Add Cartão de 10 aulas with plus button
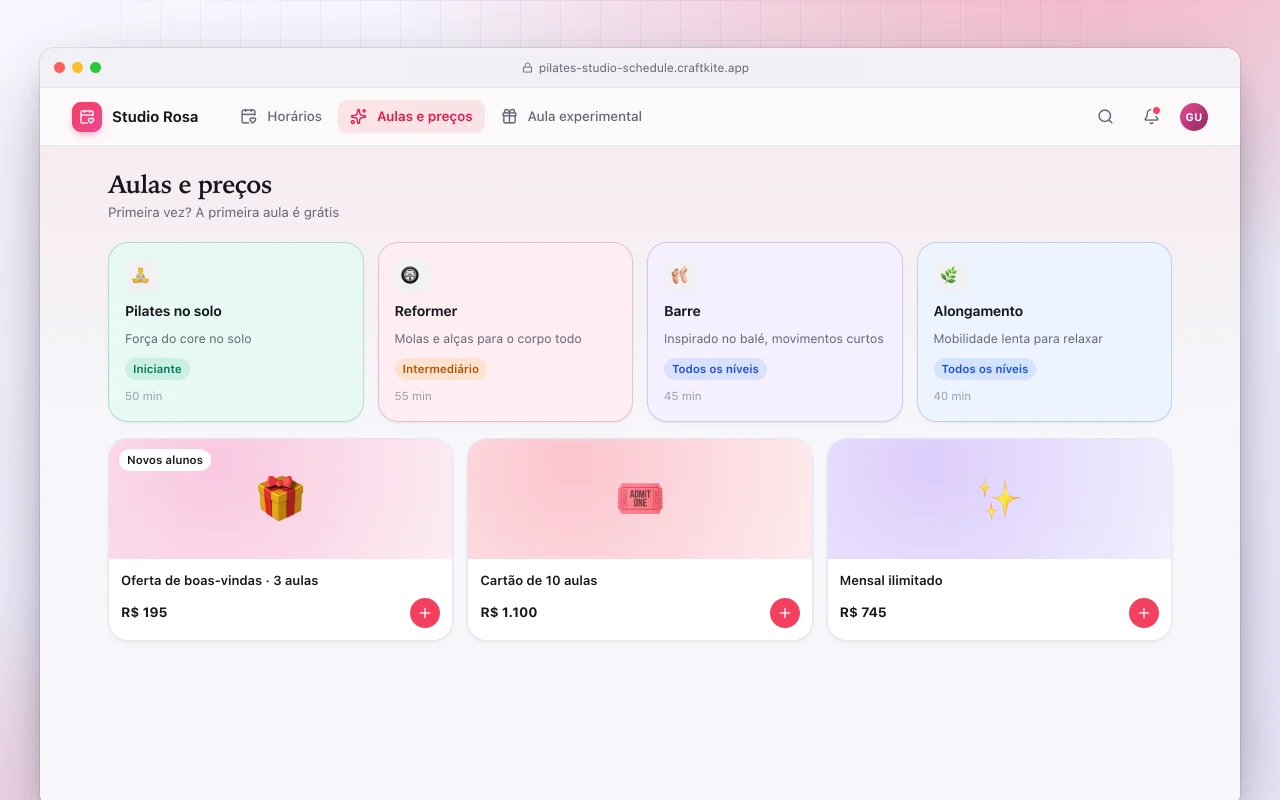The height and width of the screenshot is (800, 1280). click(785, 613)
